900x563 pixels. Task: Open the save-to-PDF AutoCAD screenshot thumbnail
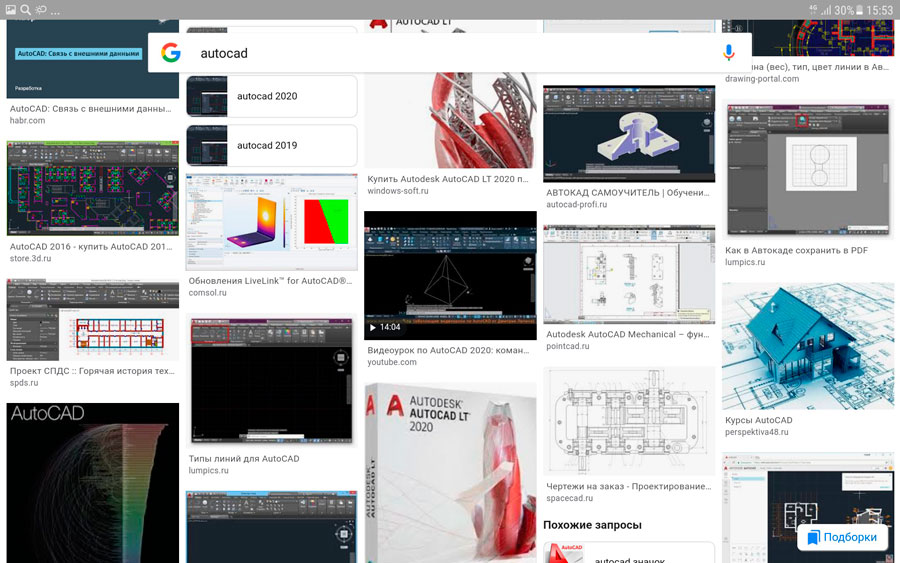pos(808,170)
